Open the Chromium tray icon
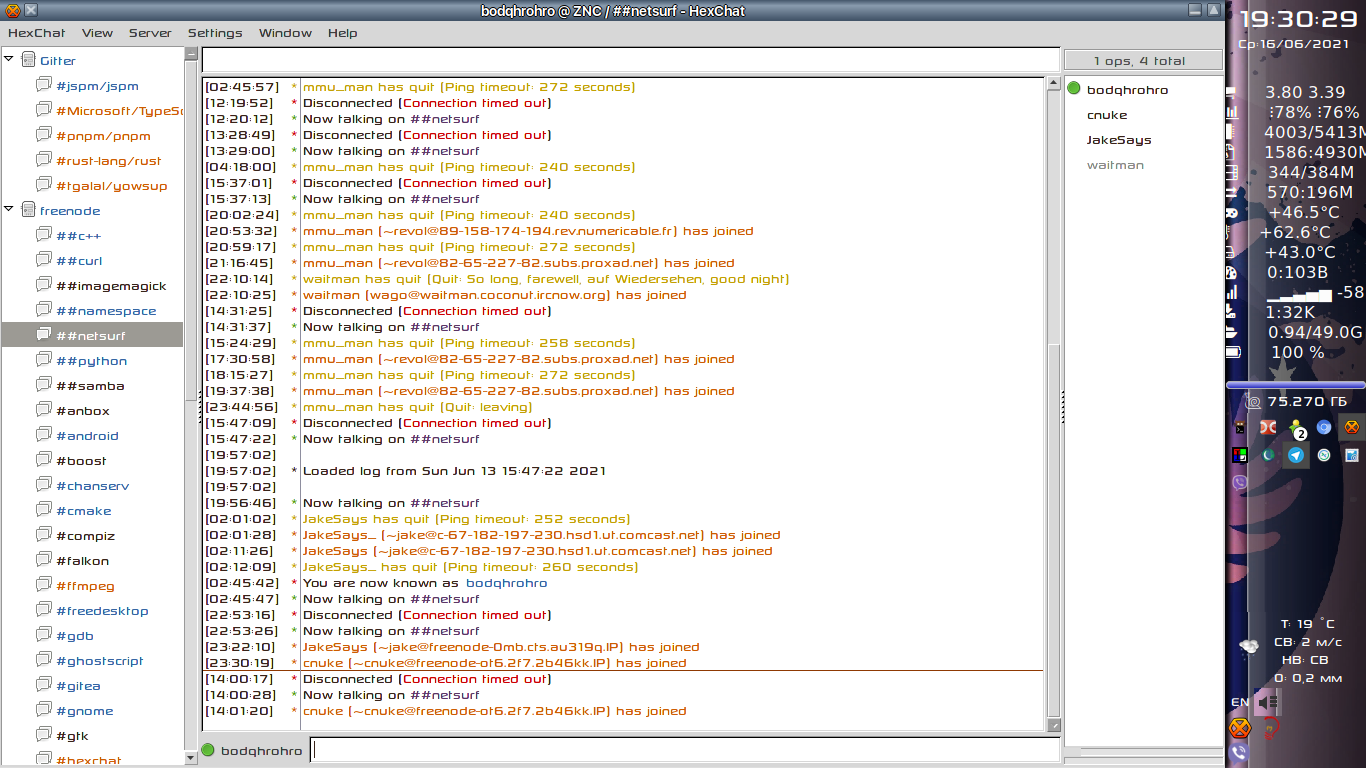Image resolution: width=1366 pixels, height=768 pixels. tap(1324, 427)
